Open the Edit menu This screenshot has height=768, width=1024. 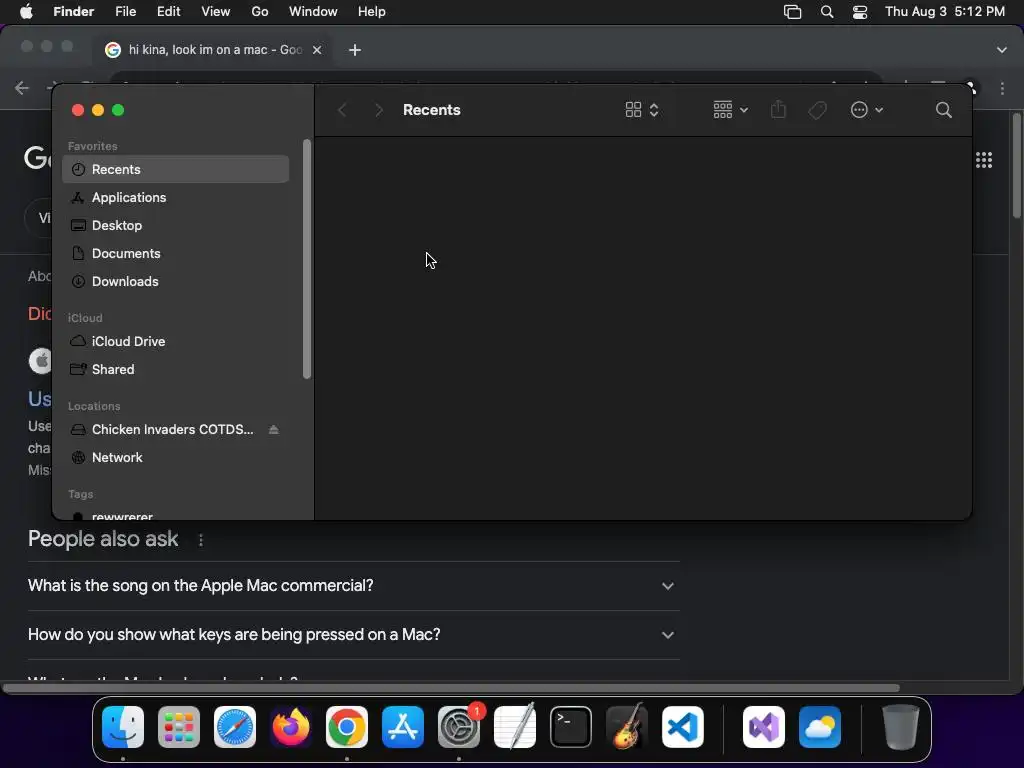(168, 12)
